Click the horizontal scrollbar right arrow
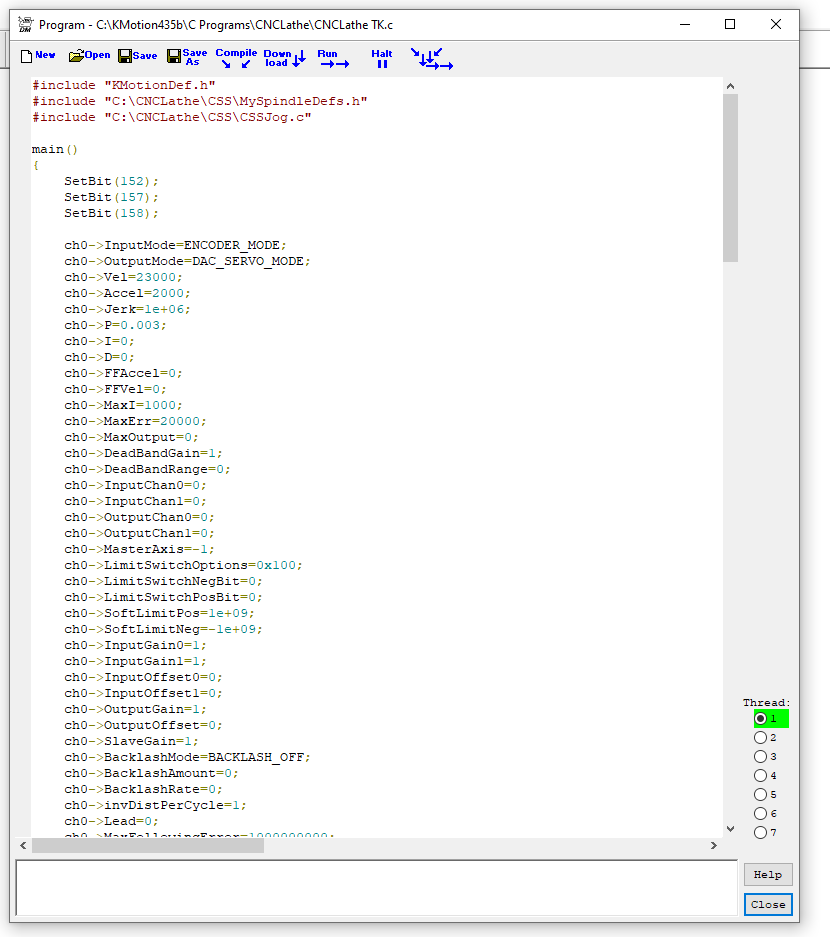The height and width of the screenshot is (937, 830). (714, 846)
